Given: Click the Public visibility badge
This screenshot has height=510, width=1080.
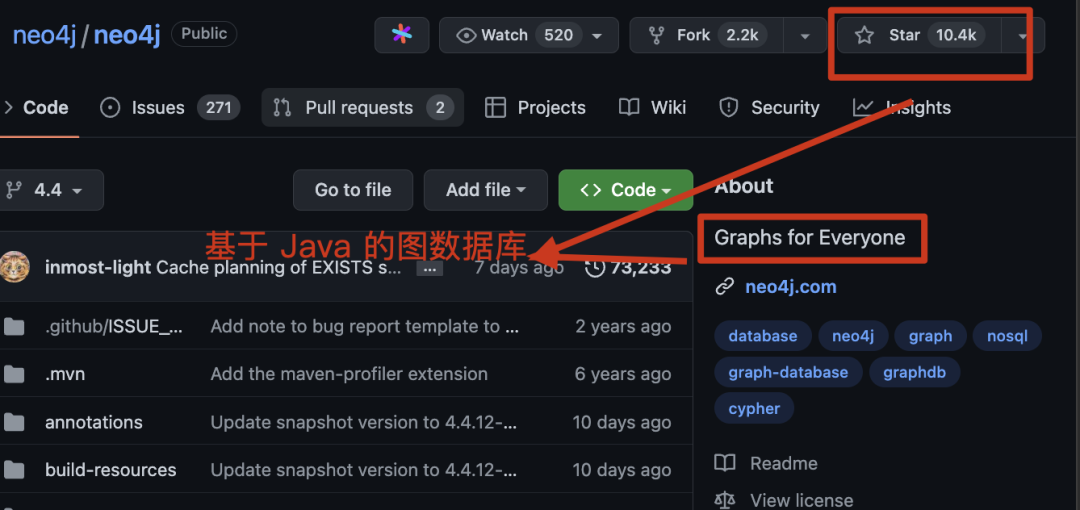Looking at the screenshot, I should tap(204, 34).
